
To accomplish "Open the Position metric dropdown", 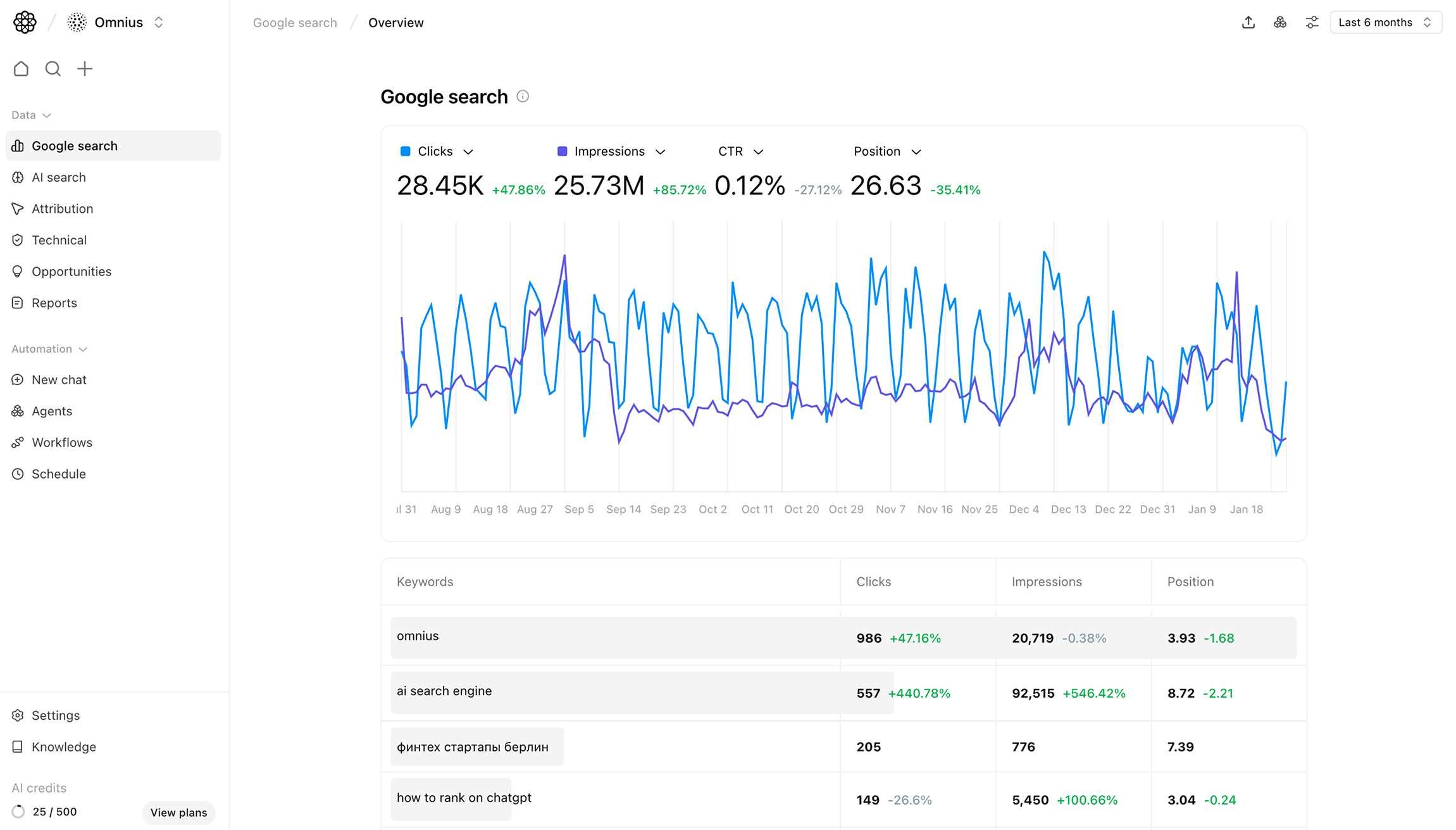I will (886, 151).
